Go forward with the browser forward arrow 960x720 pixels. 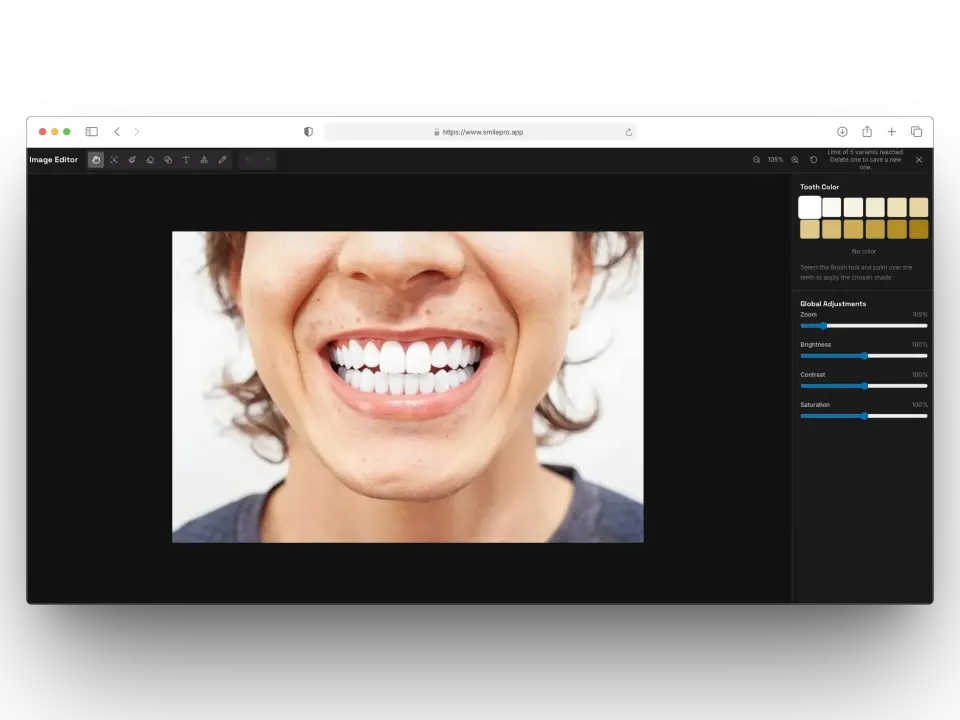(137, 132)
